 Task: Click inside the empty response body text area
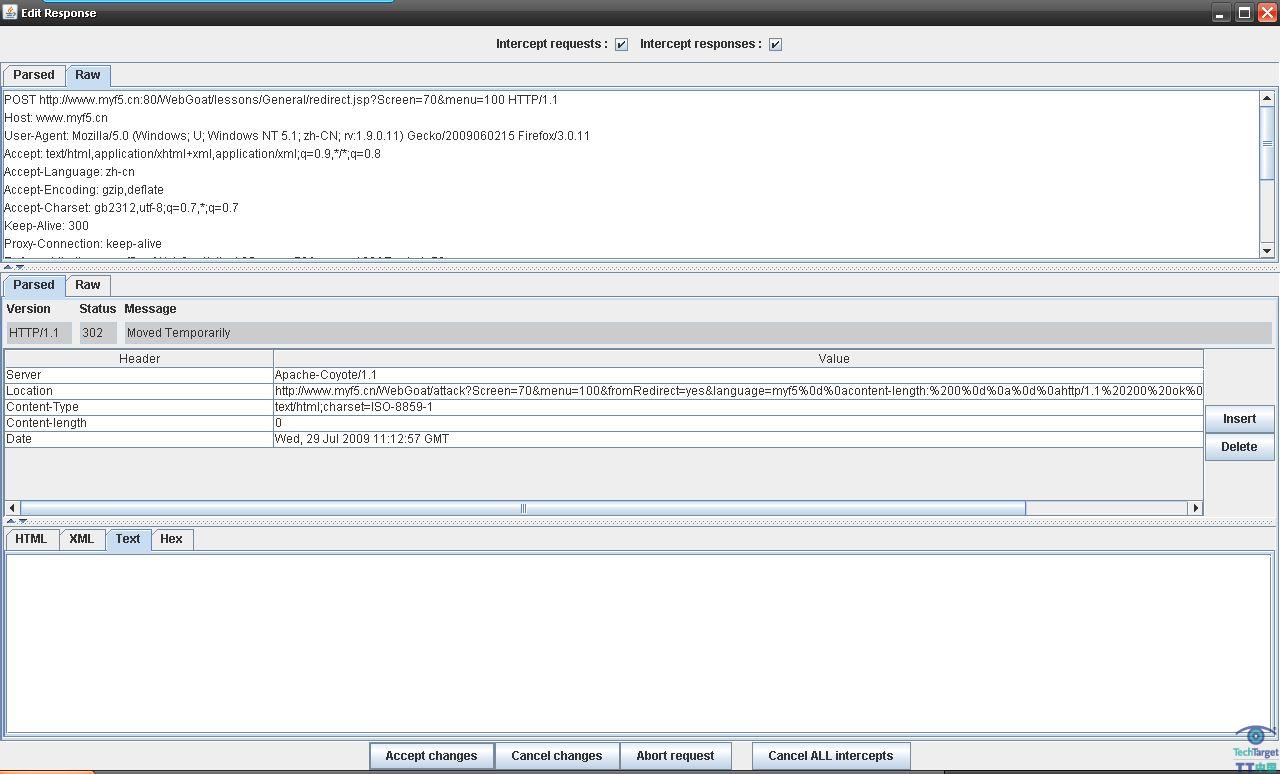pyautogui.click(x=638, y=643)
